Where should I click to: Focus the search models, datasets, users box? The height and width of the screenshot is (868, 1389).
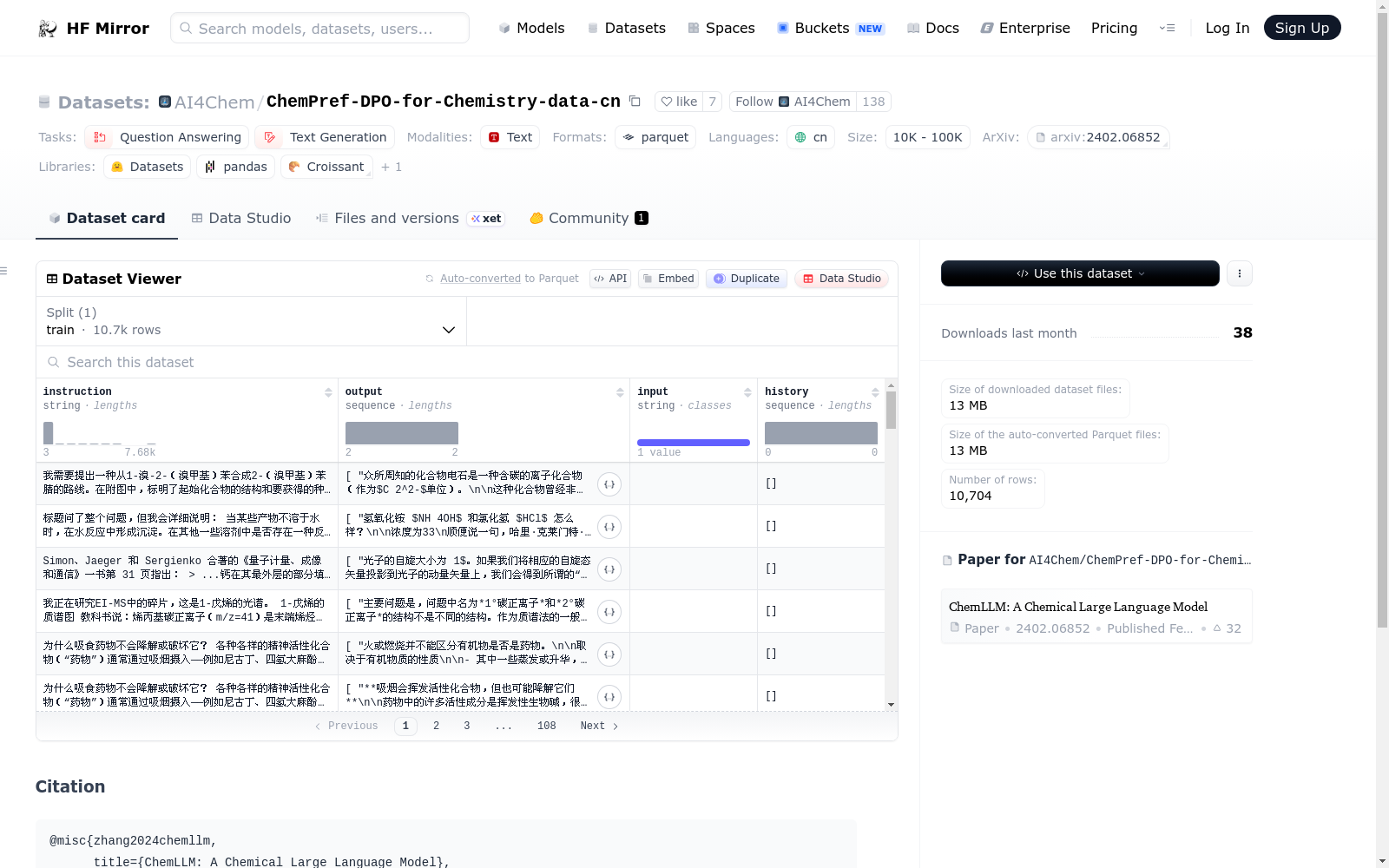pos(319,28)
